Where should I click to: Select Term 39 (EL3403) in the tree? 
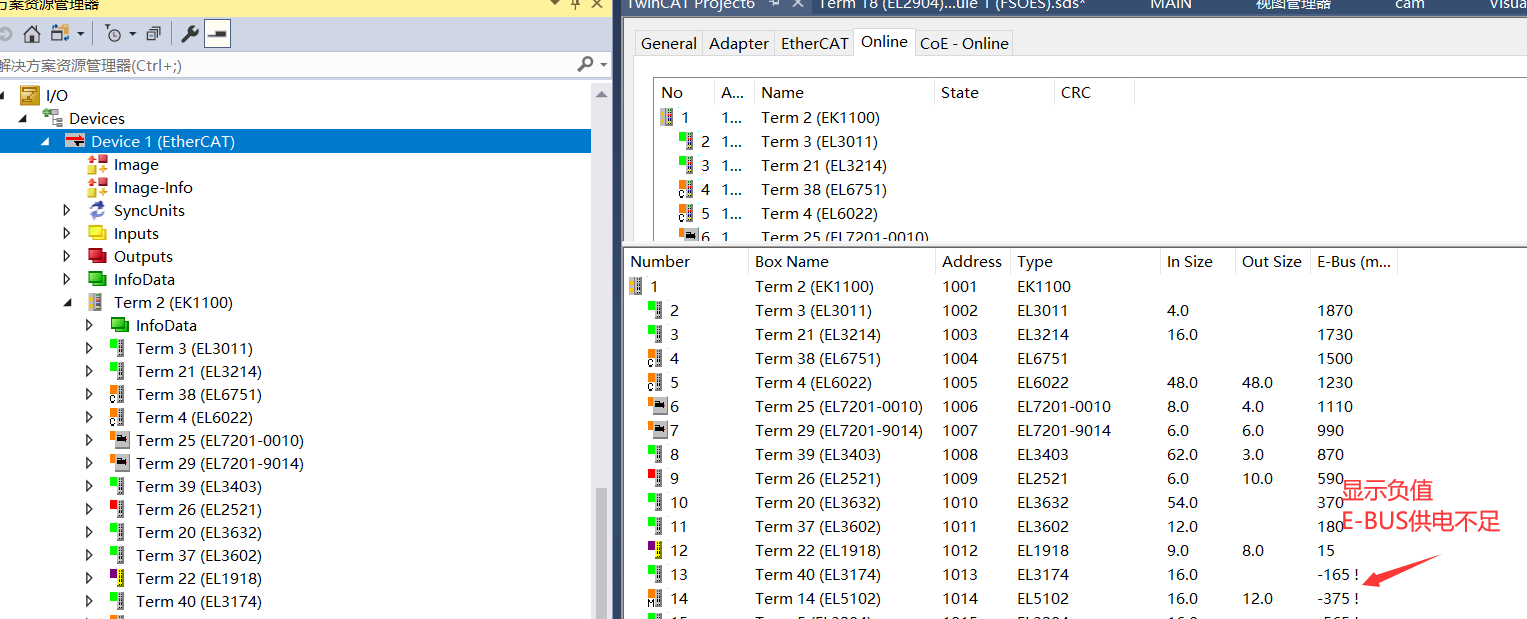pos(199,486)
